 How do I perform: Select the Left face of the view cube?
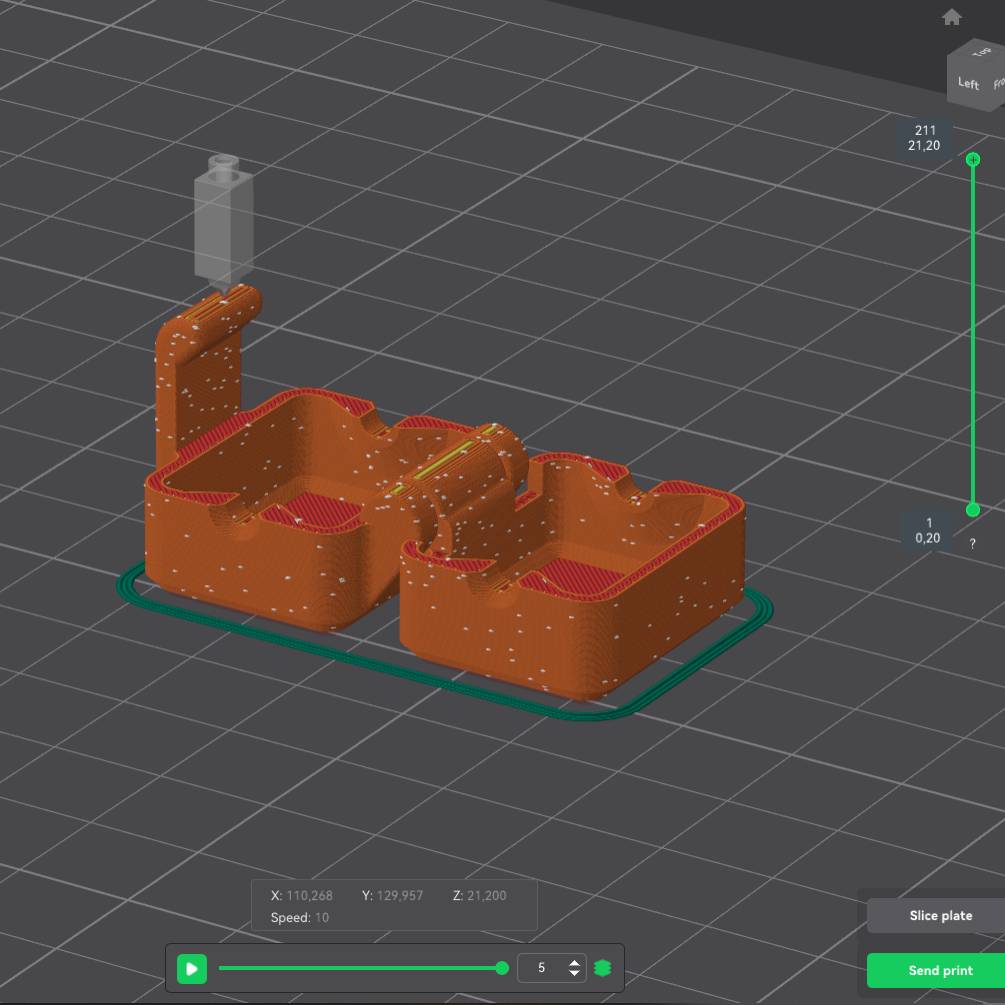[968, 83]
